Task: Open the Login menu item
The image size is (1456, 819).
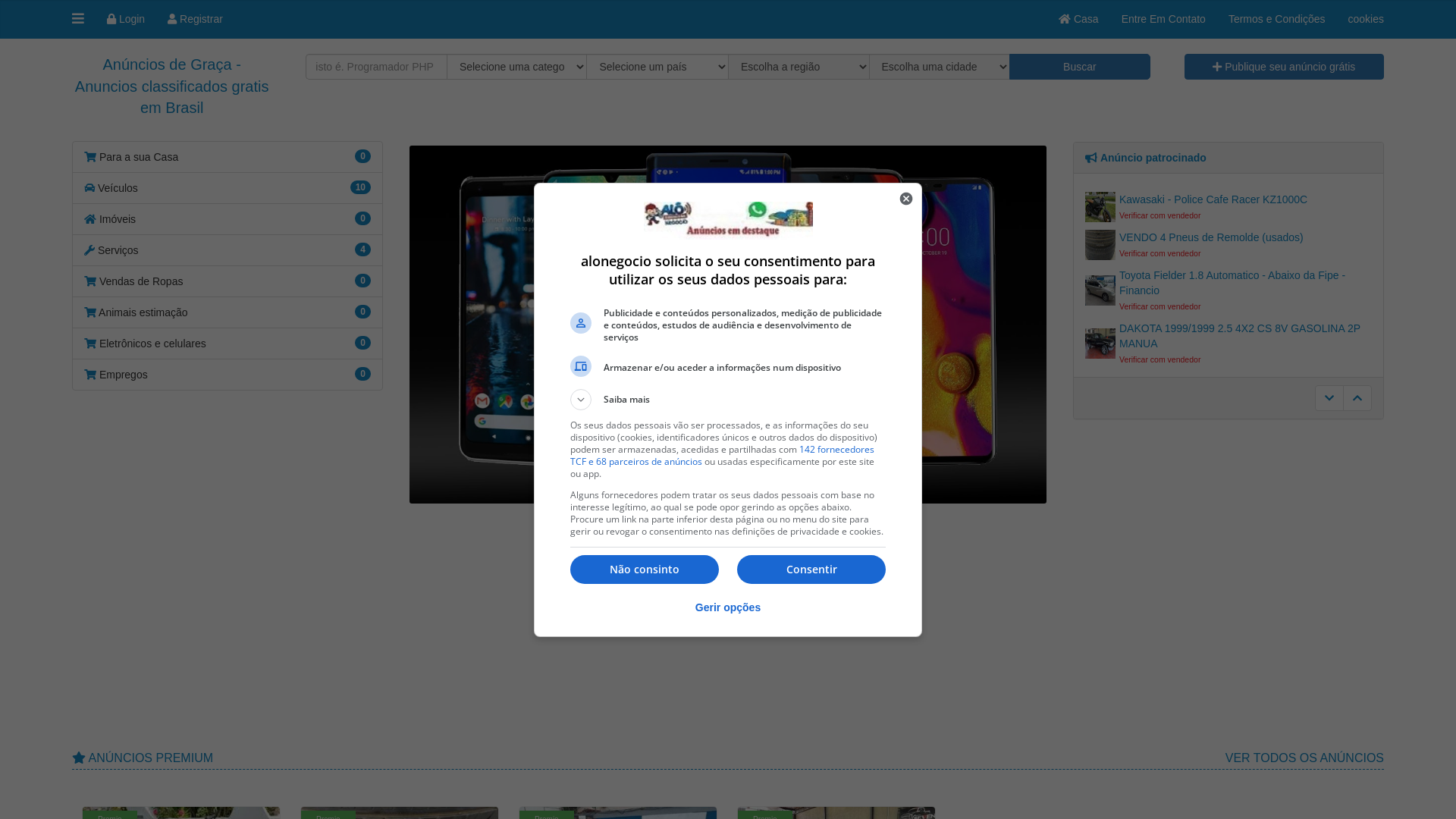Action: tap(126, 19)
